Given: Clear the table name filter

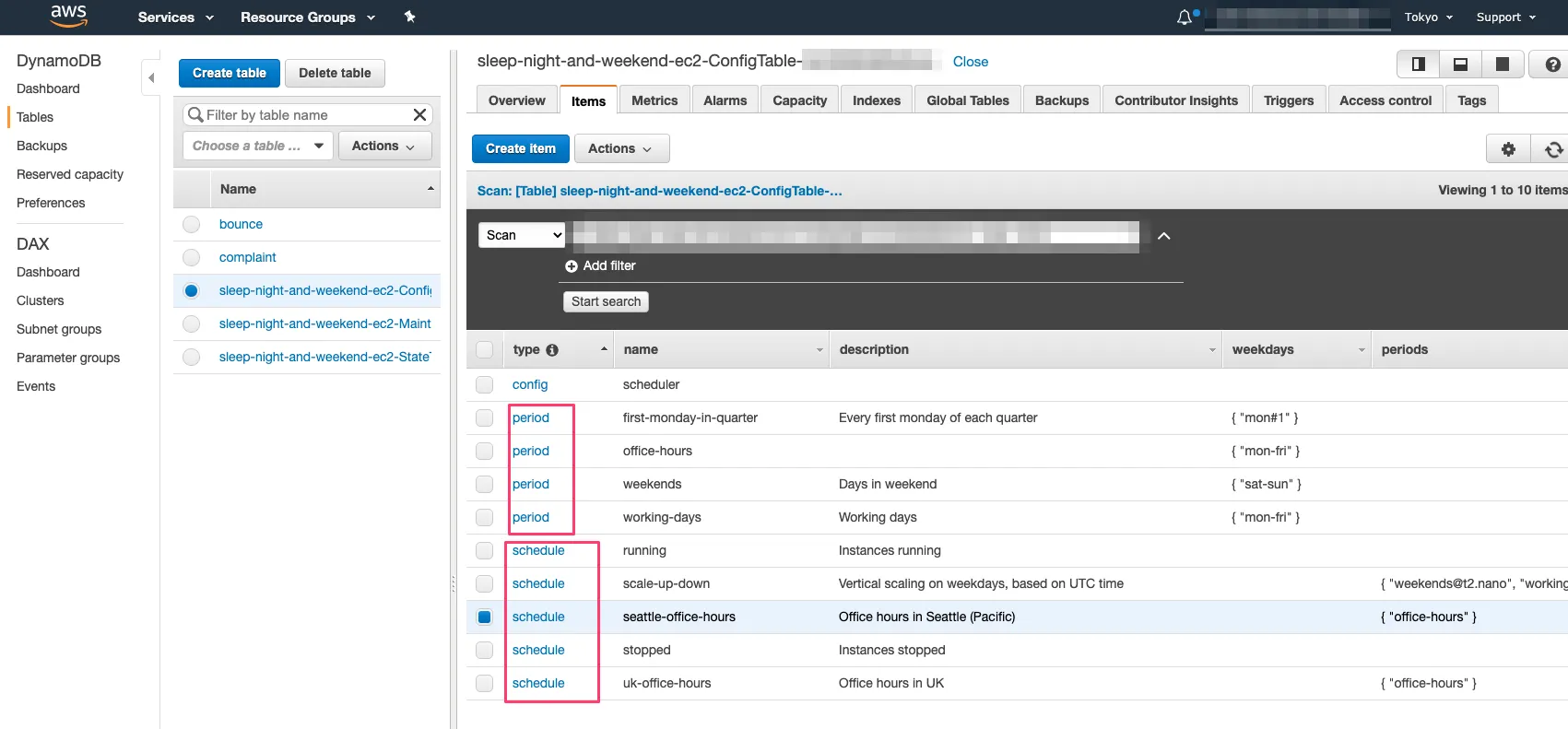Looking at the screenshot, I should click(x=419, y=115).
